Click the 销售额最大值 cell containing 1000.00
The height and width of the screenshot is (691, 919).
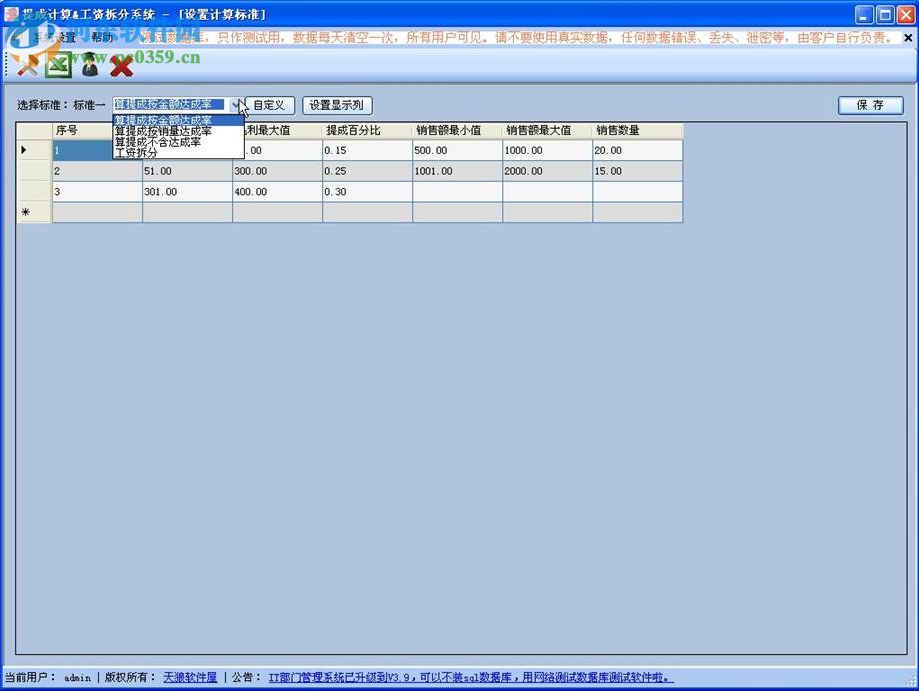pos(547,151)
